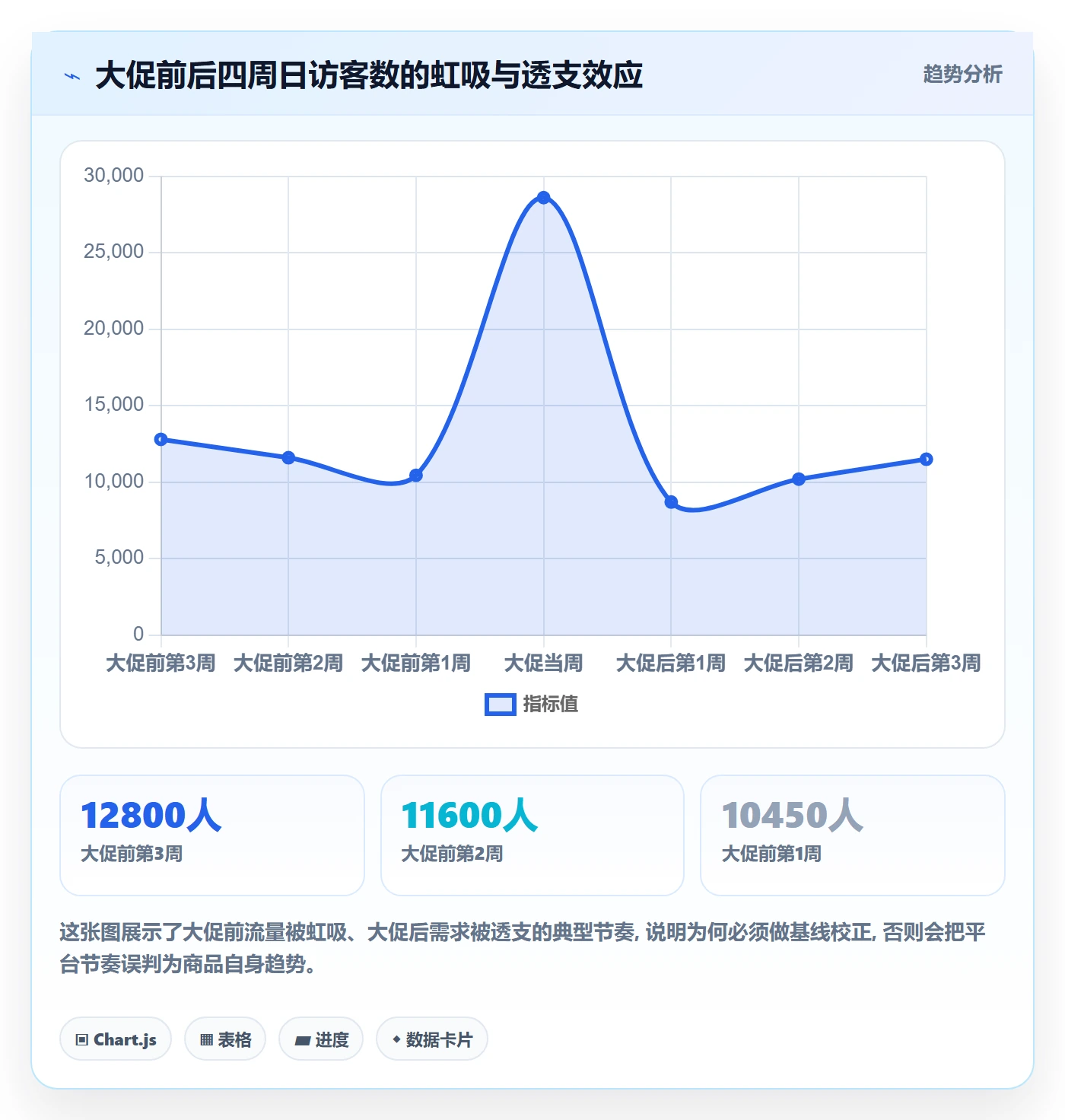Click the Chart.js tag
1065x1120 pixels.
coord(116,1039)
